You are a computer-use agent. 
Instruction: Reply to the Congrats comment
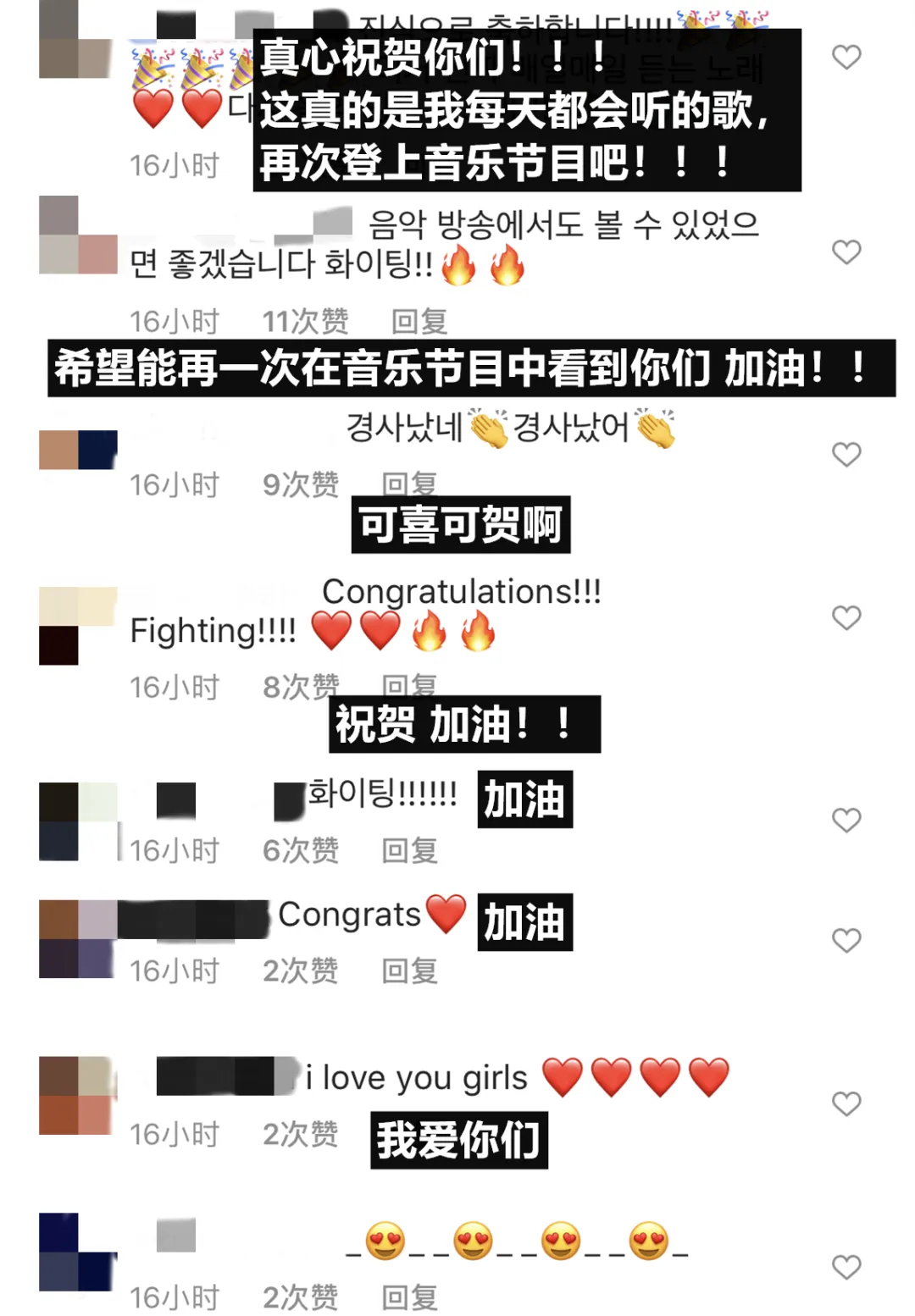pyautogui.click(x=410, y=970)
